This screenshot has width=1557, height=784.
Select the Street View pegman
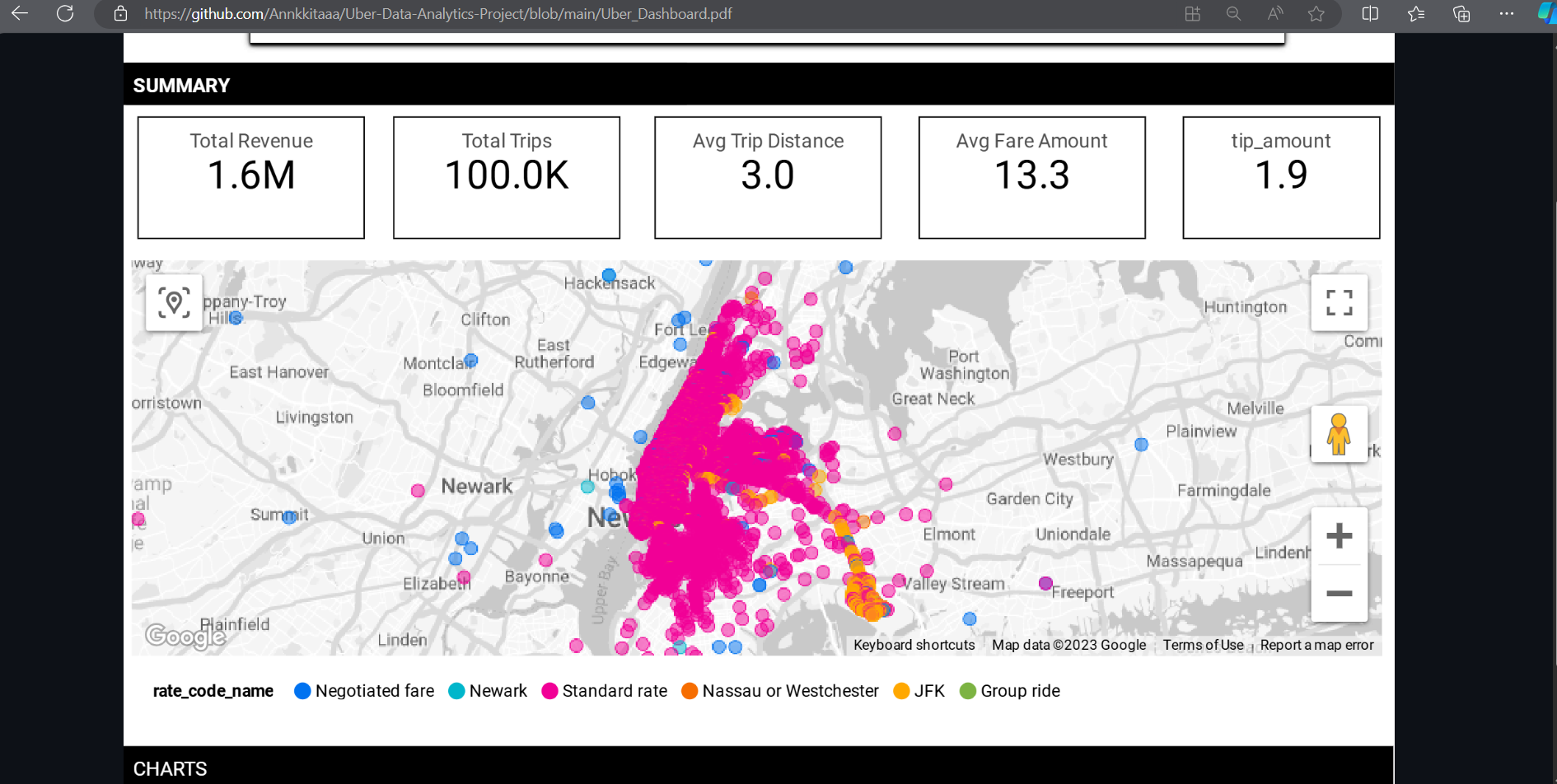(1340, 434)
